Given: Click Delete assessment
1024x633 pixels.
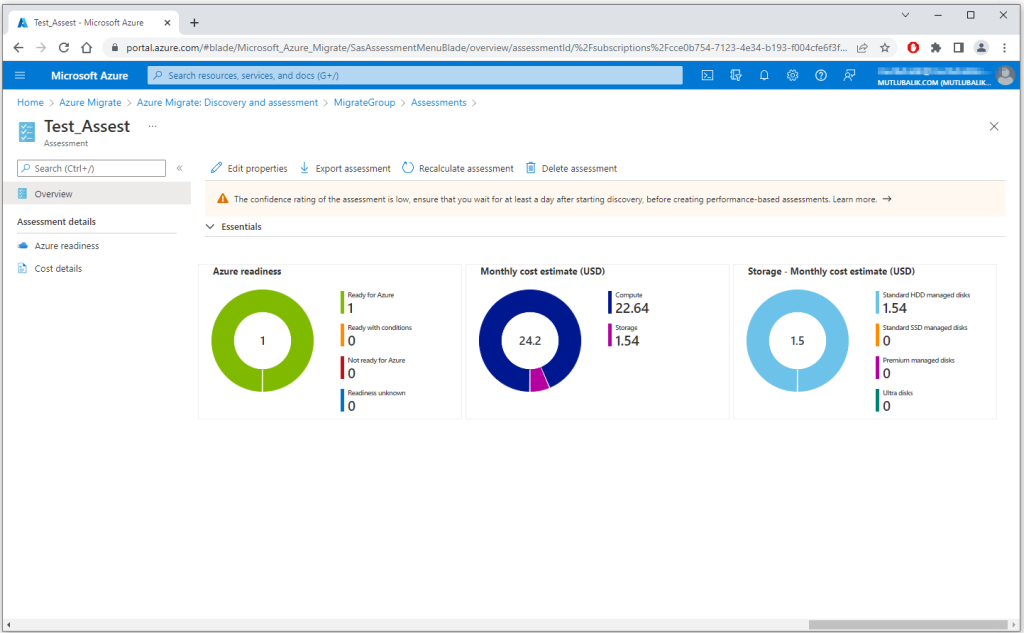Looking at the screenshot, I should point(571,169).
